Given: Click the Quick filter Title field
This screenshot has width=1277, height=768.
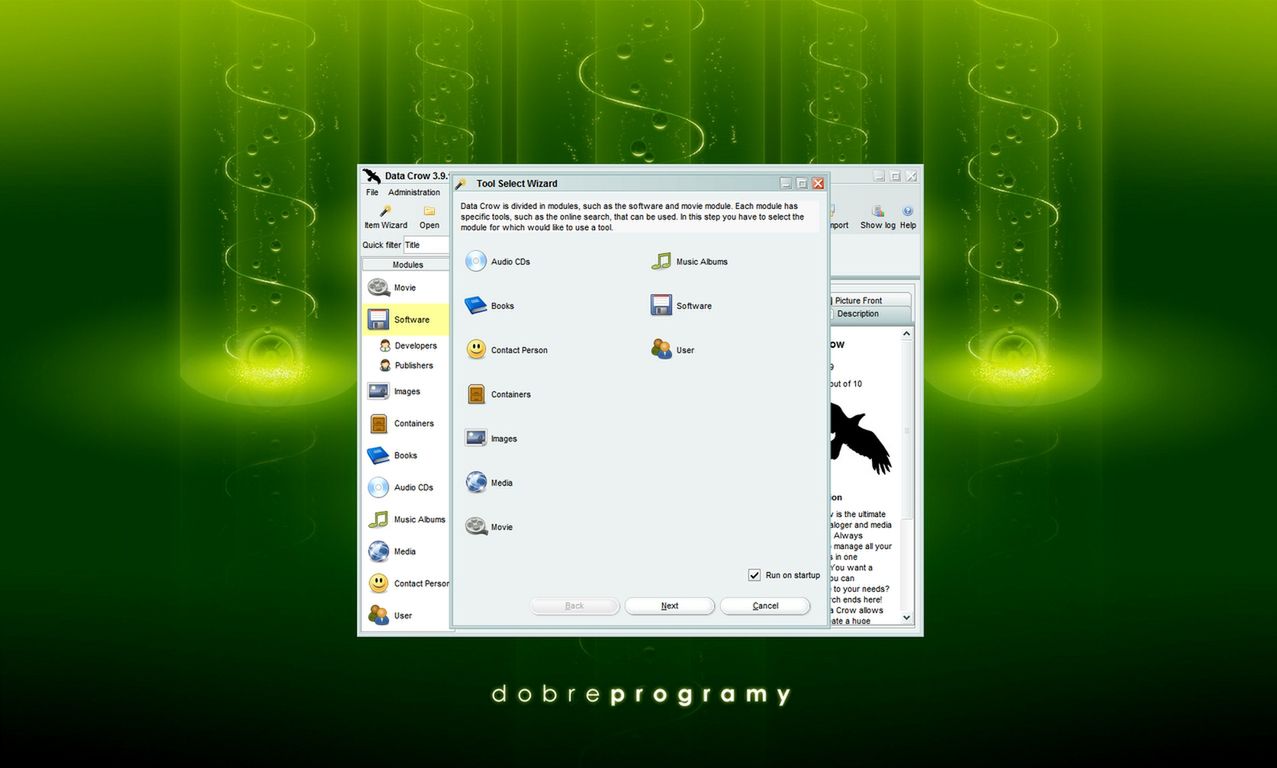Looking at the screenshot, I should point(426,245).
